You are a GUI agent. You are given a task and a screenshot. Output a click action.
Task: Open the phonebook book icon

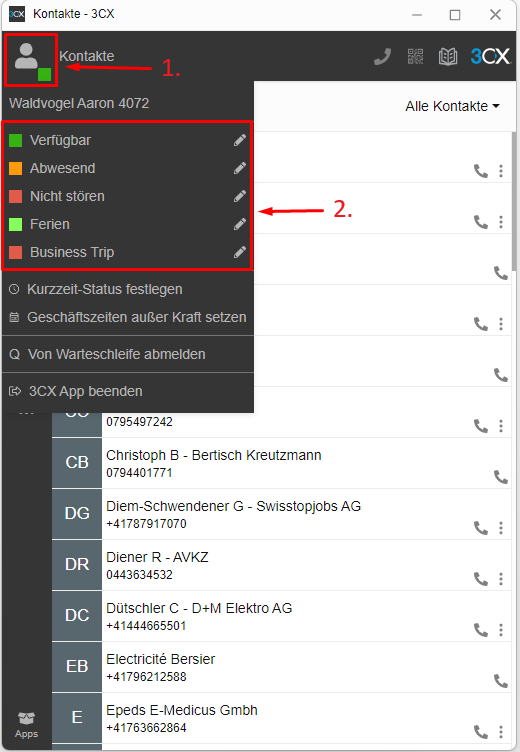click(x=448, y=57)
